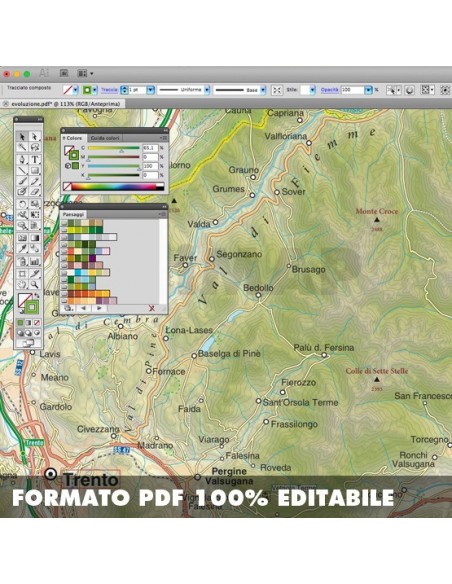Select the Type (T) tool
The width and height of the screenshot is (452, 584).
point(35,160)
